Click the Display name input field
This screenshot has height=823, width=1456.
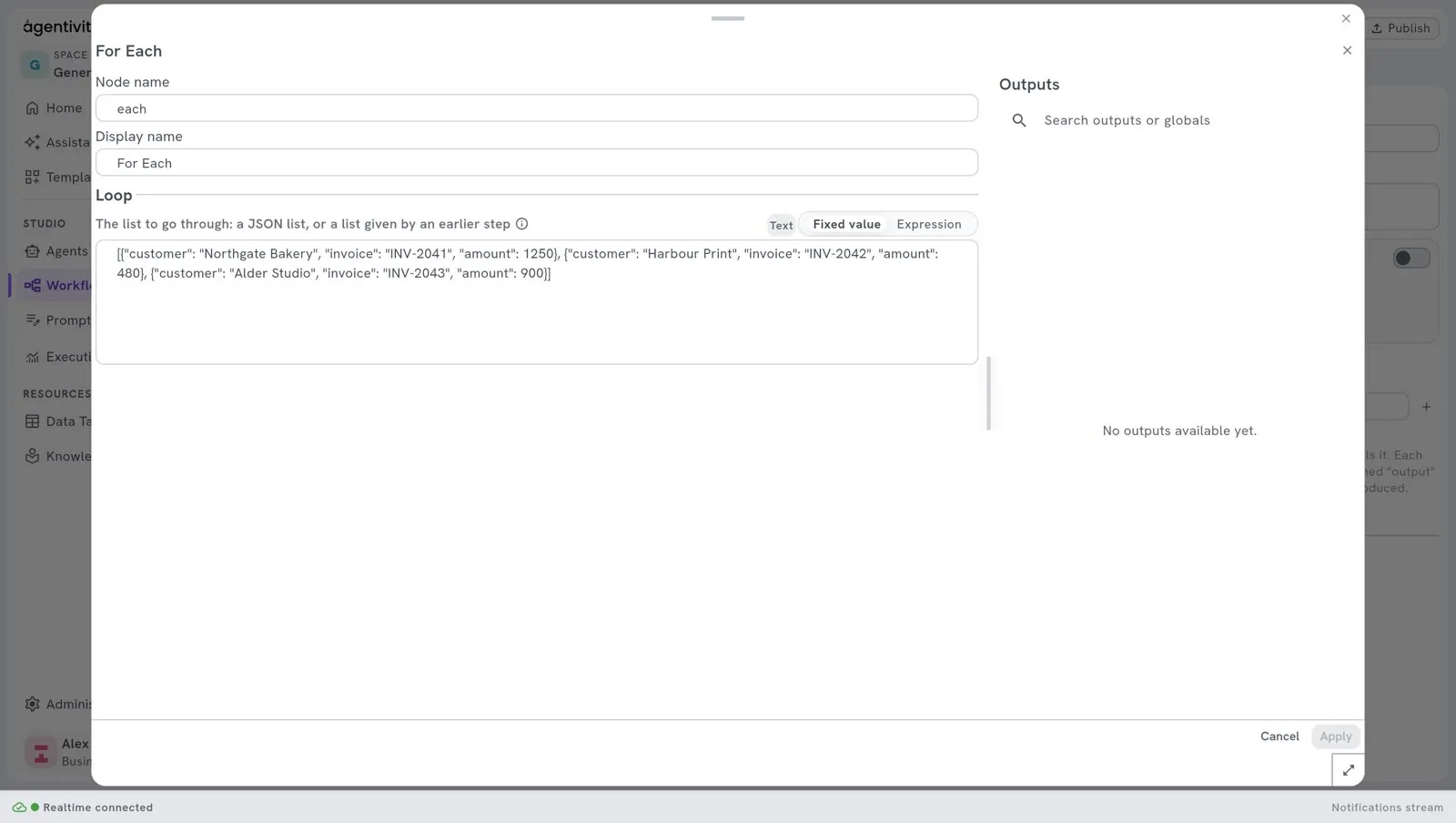(x=537, y=163)
